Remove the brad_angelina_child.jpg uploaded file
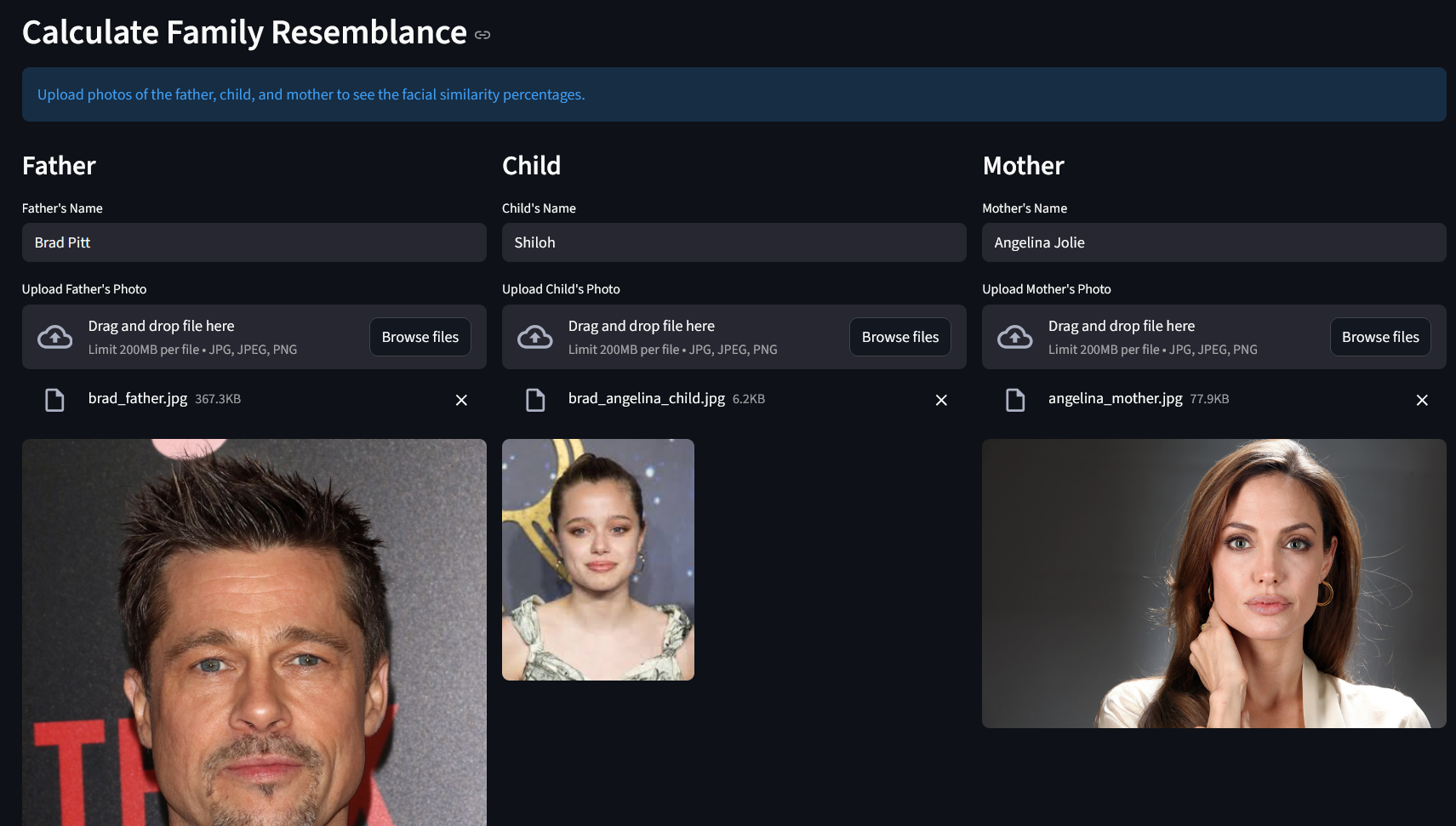1456x826 pixels. pyautogui.click(x=941, y=400)
